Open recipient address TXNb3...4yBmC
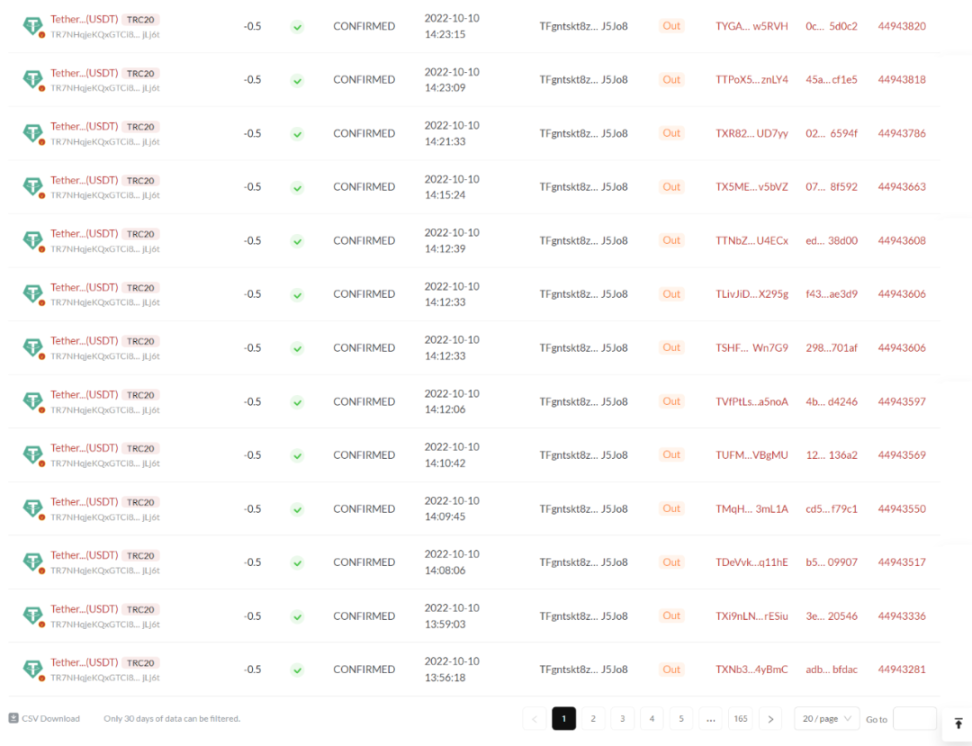The width and height of the screenshot is (972, 746). pyautogui.click(x=752, y=670)
